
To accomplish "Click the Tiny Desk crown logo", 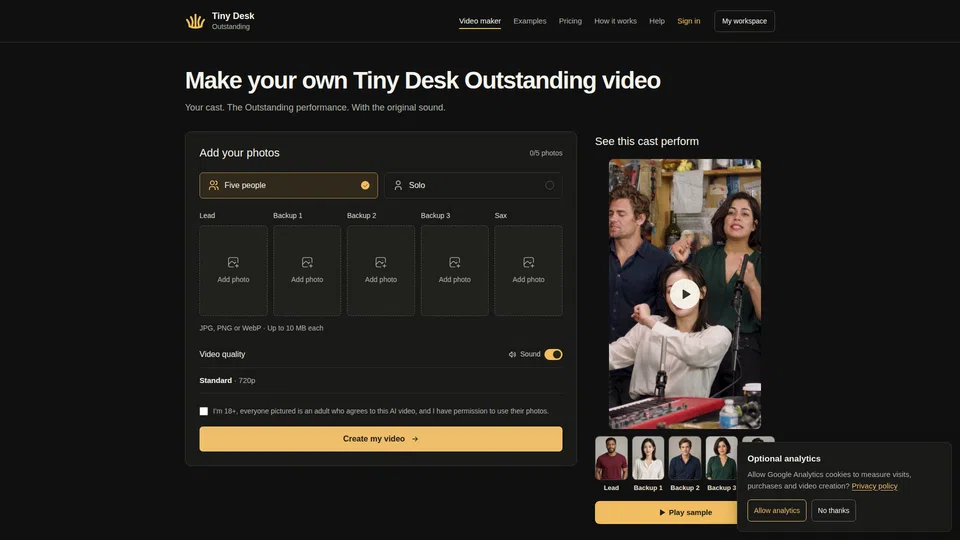I will click(x=195, y=21).
